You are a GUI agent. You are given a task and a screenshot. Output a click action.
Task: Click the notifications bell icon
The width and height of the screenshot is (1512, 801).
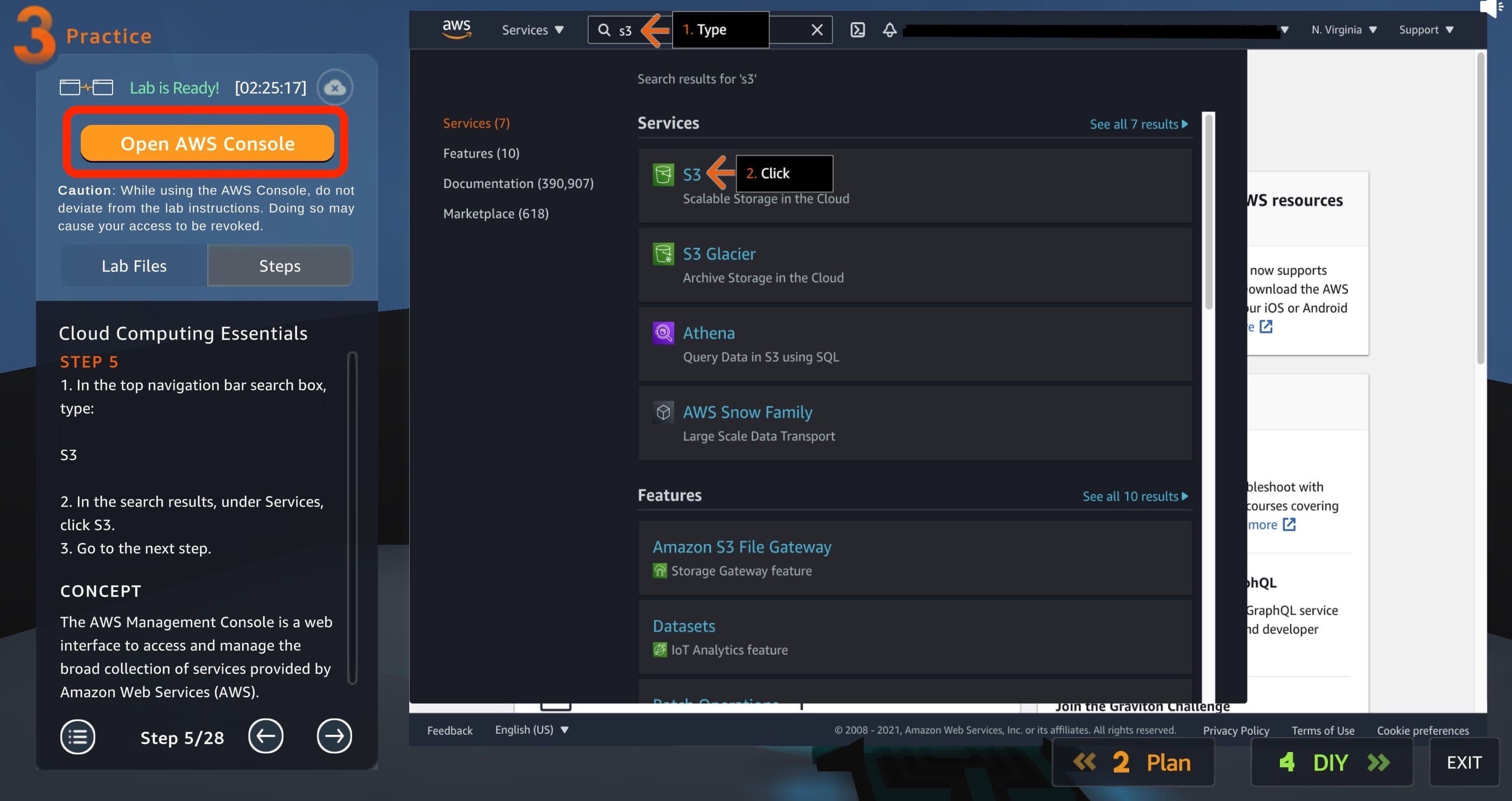tap(889, 30)
